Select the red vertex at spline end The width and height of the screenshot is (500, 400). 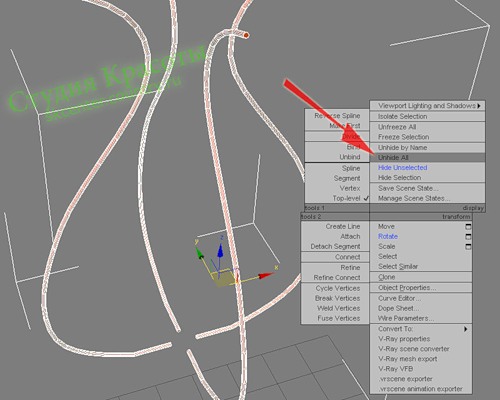pyautogui.click(x=246, y=35)
